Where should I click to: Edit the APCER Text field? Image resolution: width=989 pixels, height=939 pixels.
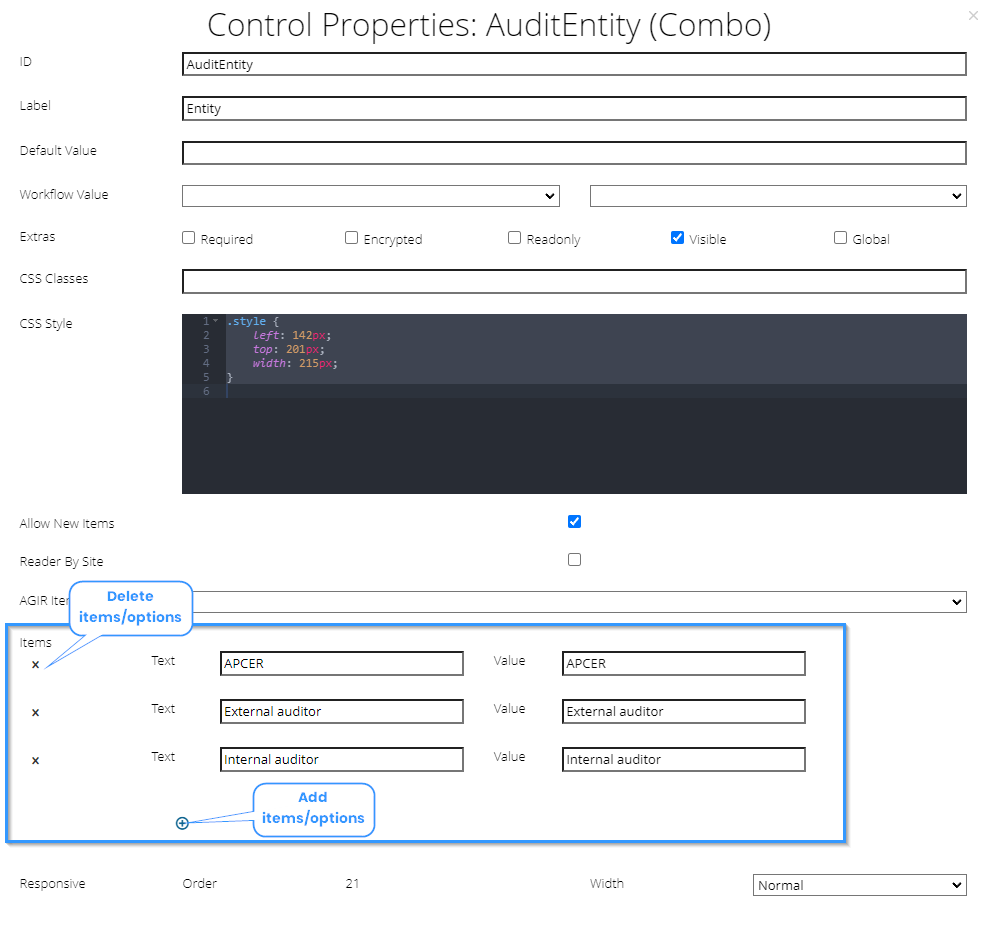(342, 664)
